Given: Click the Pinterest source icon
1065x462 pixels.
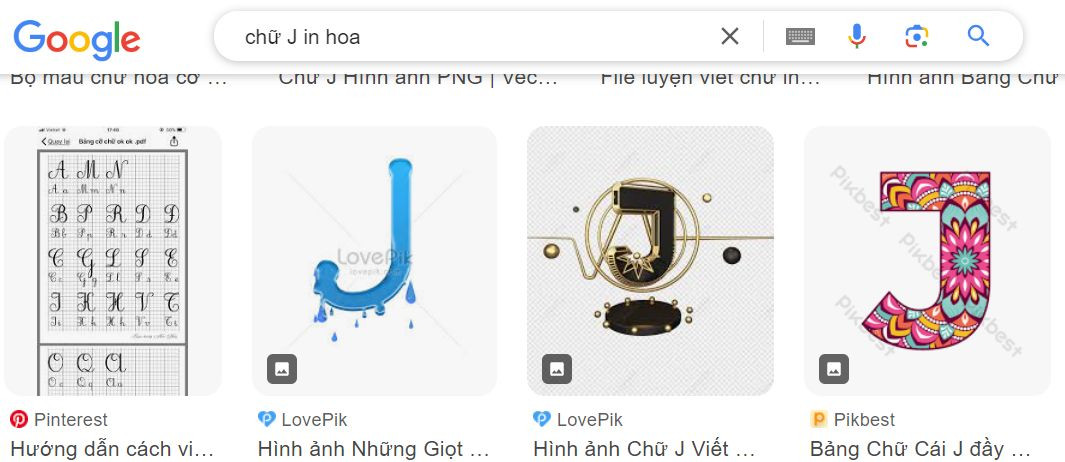Looking at the screenshot, I should tap(19, 419).
